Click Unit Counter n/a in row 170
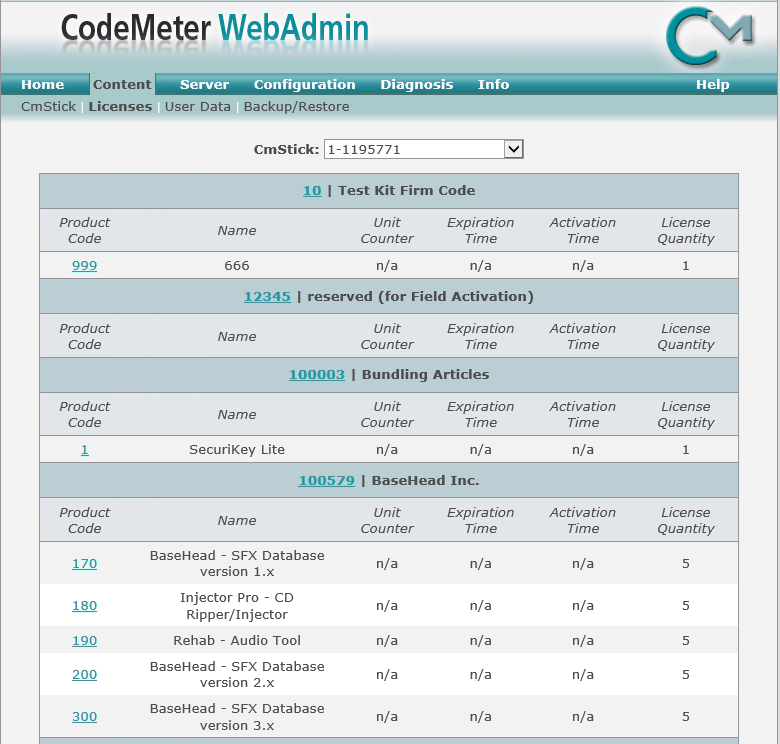Image resolution: width=780 pixels, height=744 pixels. (387, 563)
